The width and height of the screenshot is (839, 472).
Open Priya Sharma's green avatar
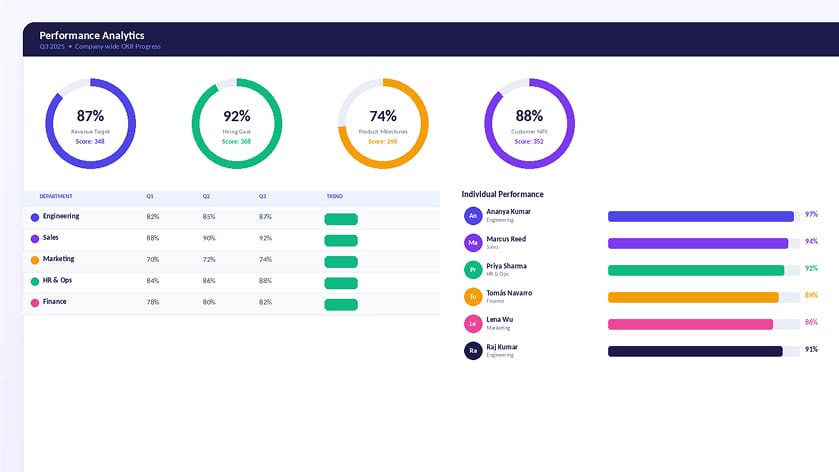473,270
